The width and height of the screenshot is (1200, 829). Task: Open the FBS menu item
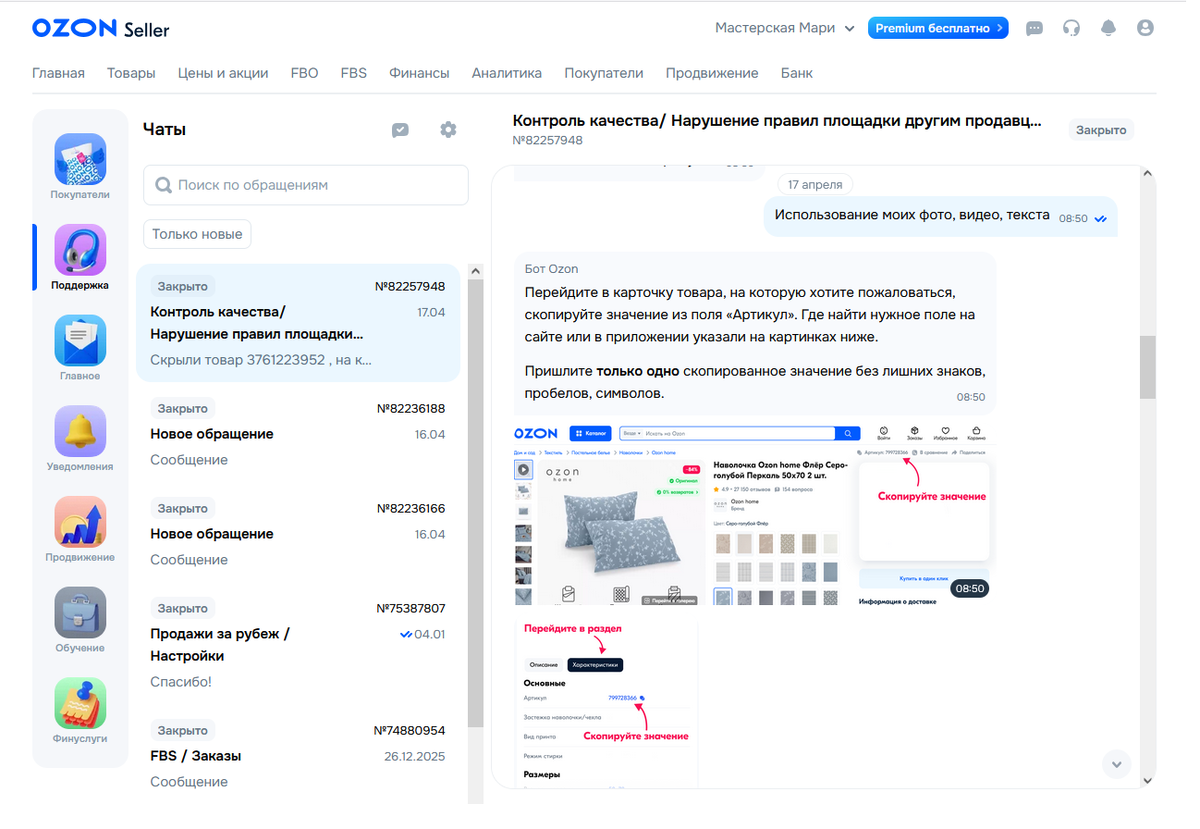353,73
